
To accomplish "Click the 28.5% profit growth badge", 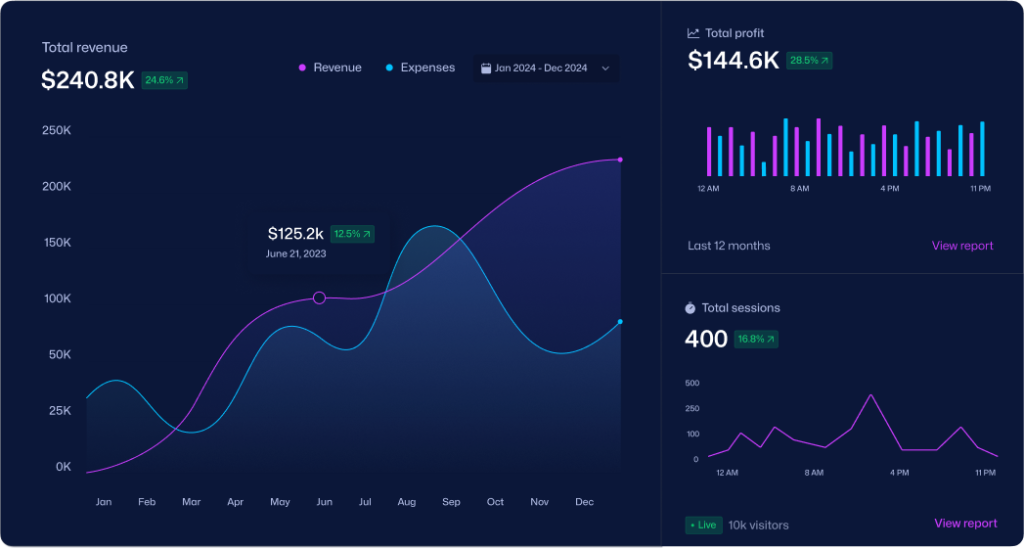I will click(809, 60).
